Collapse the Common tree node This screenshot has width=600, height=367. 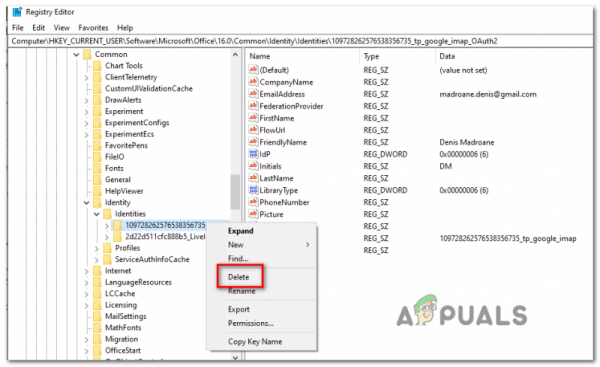(77, 54)
